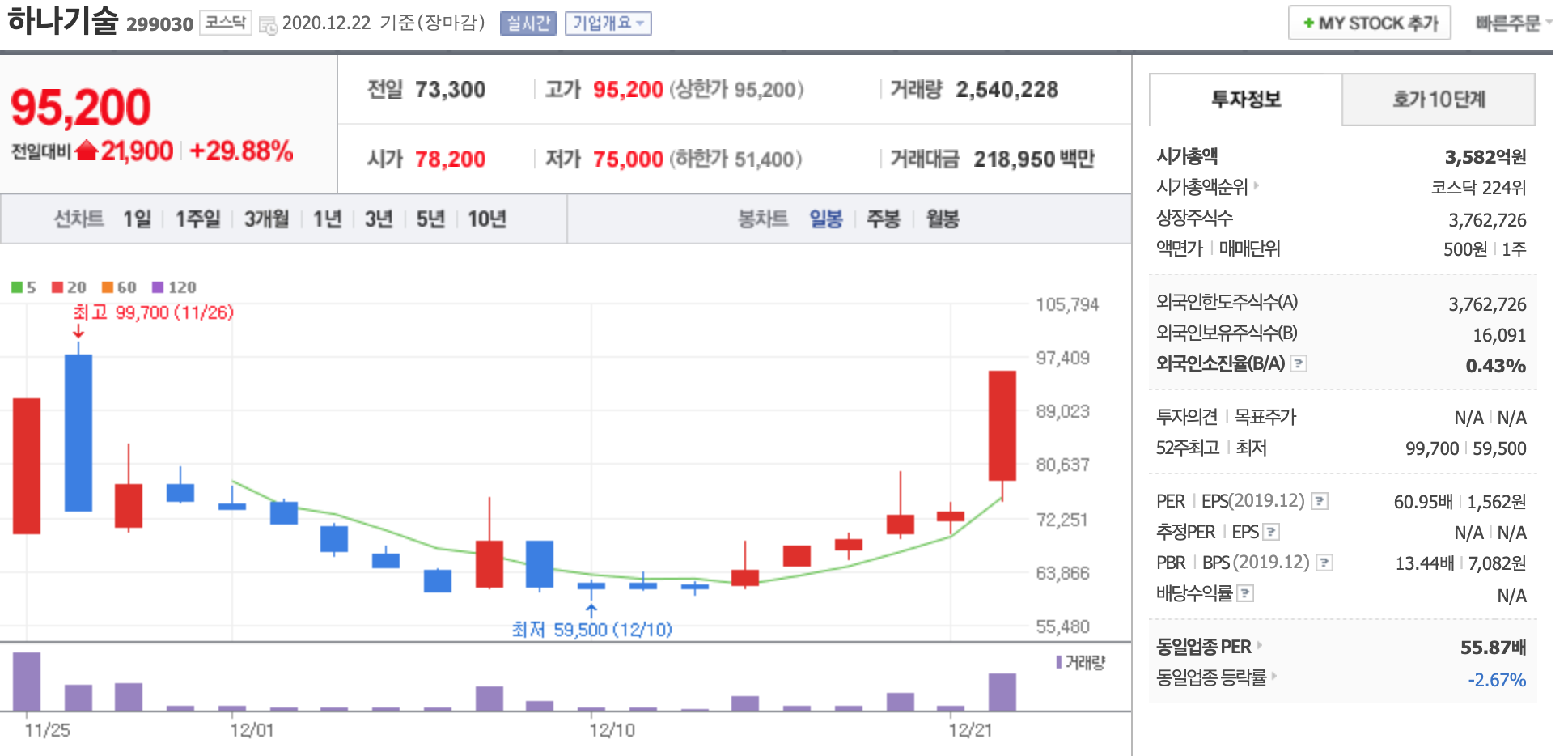The image size is (1568, 756).
Task: Click the 투자의견 목표주가 label
Action: pyautogui.click(x=1226, y=417)
